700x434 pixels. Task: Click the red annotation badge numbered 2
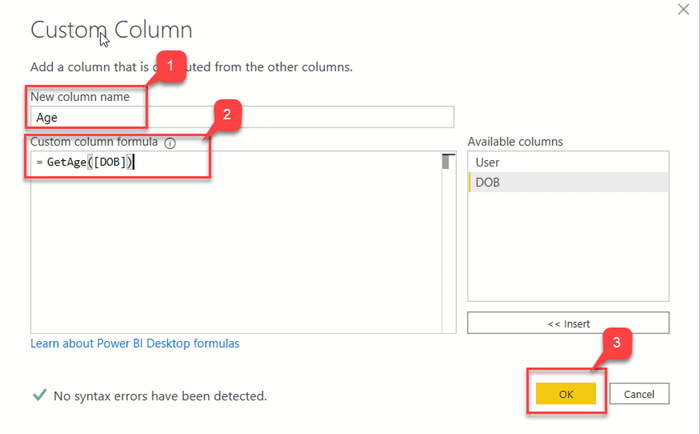coord(228,115)
